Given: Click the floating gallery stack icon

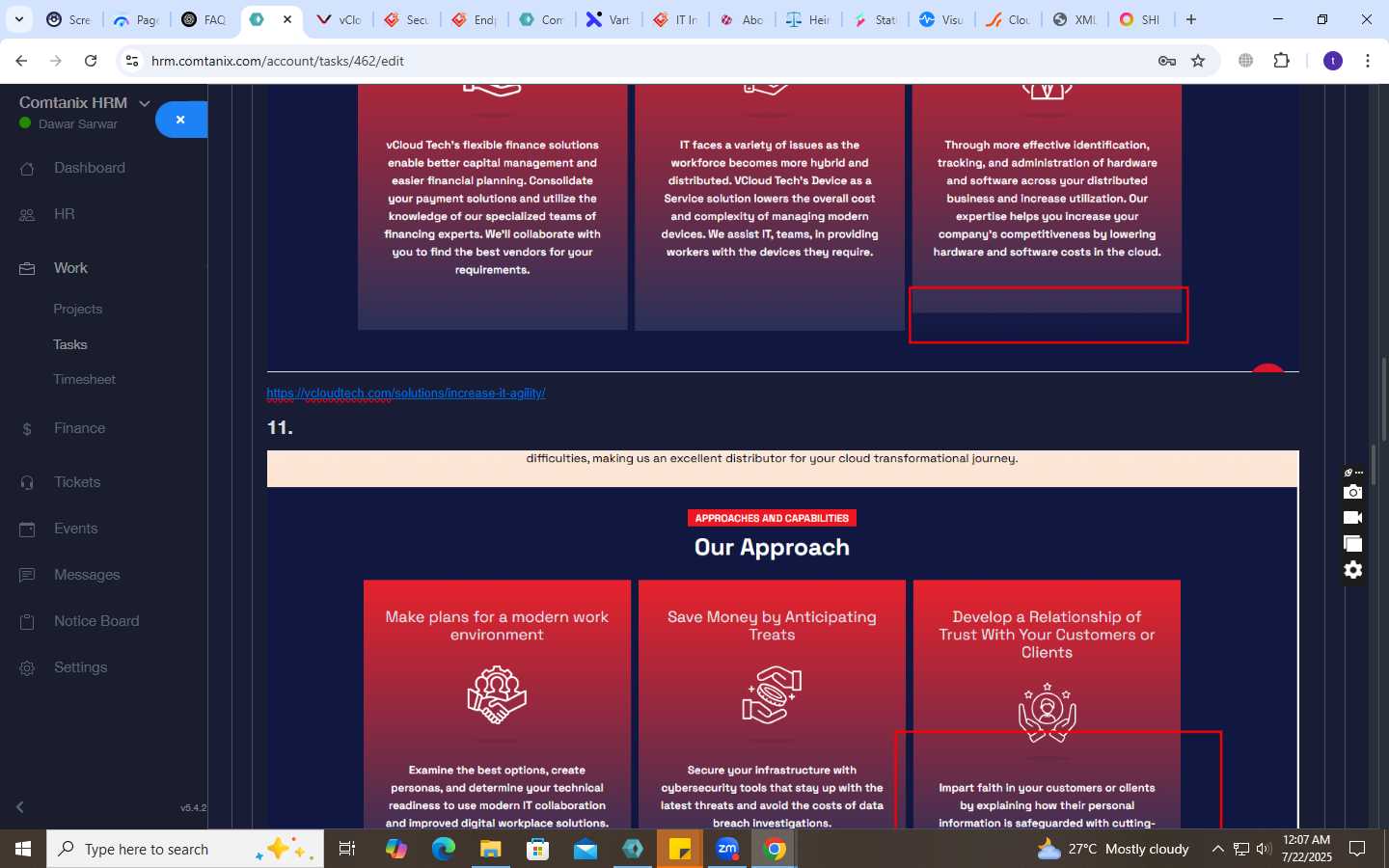Looking at the screenshot, I should 1353,544.
